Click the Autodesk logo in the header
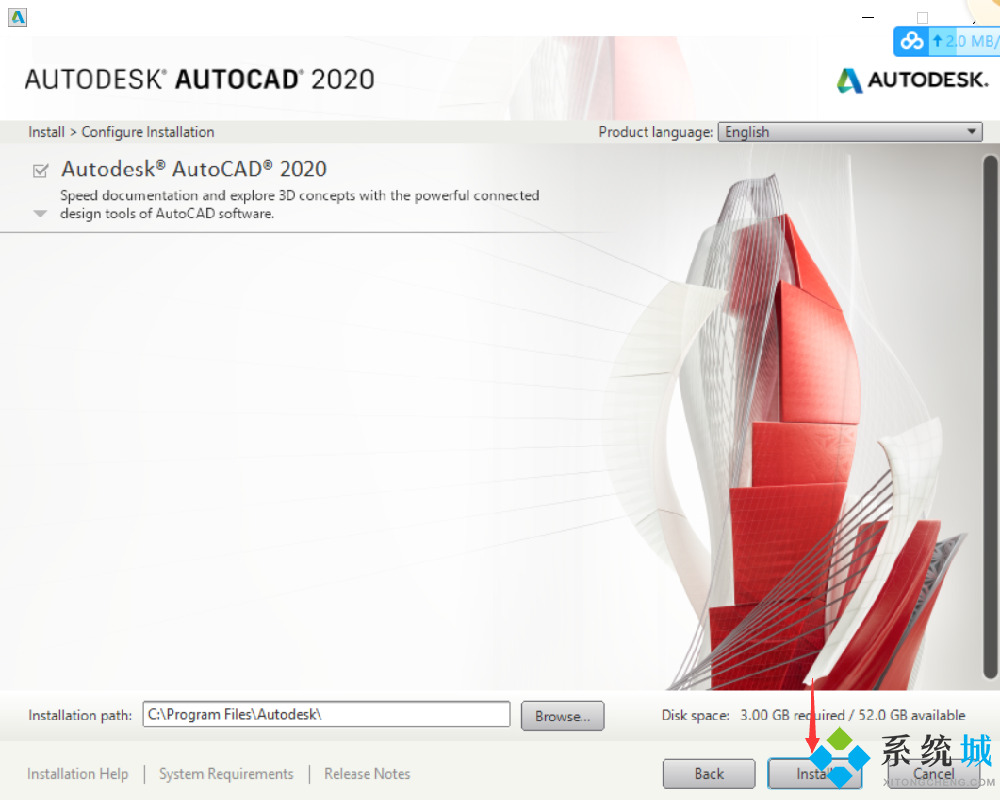Screen dimensions: 1000x800 pos(912,80)
